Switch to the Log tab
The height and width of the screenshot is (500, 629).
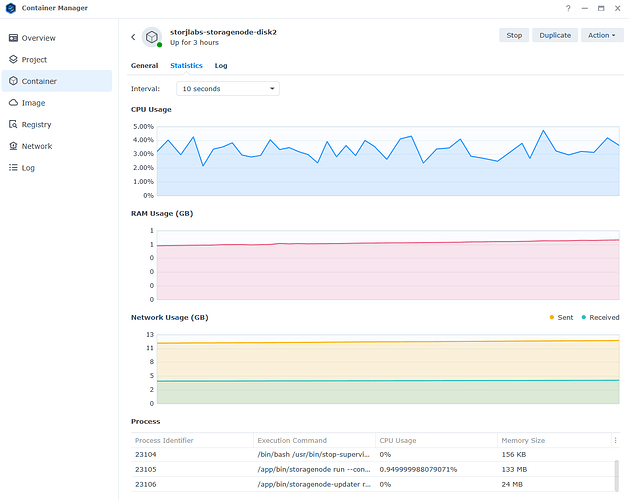(221, 66)
